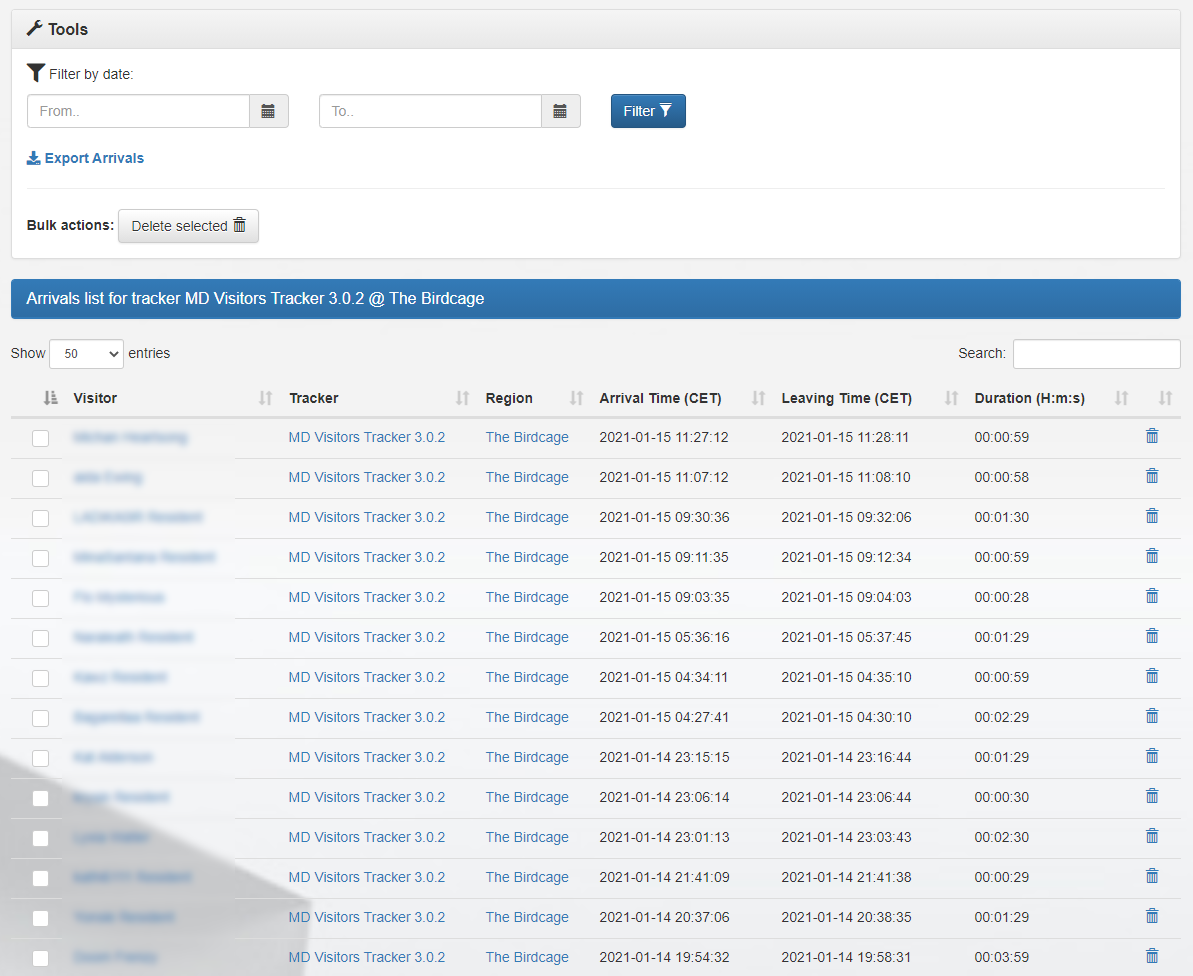Open the From date calendar picker

[x=268, y=111]
